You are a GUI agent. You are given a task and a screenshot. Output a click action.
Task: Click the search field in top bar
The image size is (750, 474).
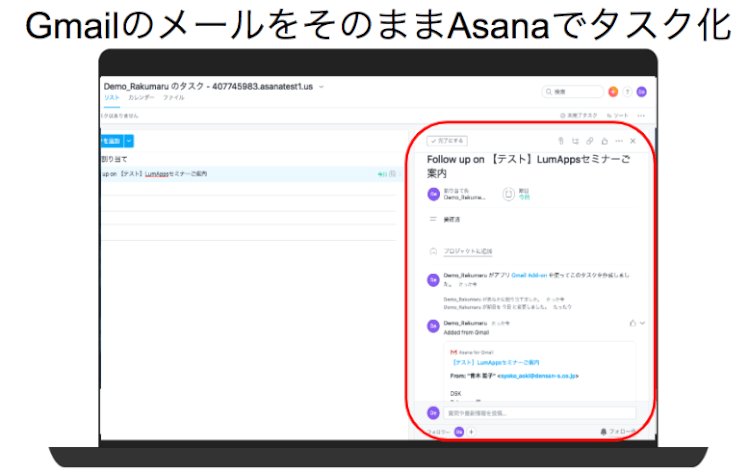click(572, 91)
